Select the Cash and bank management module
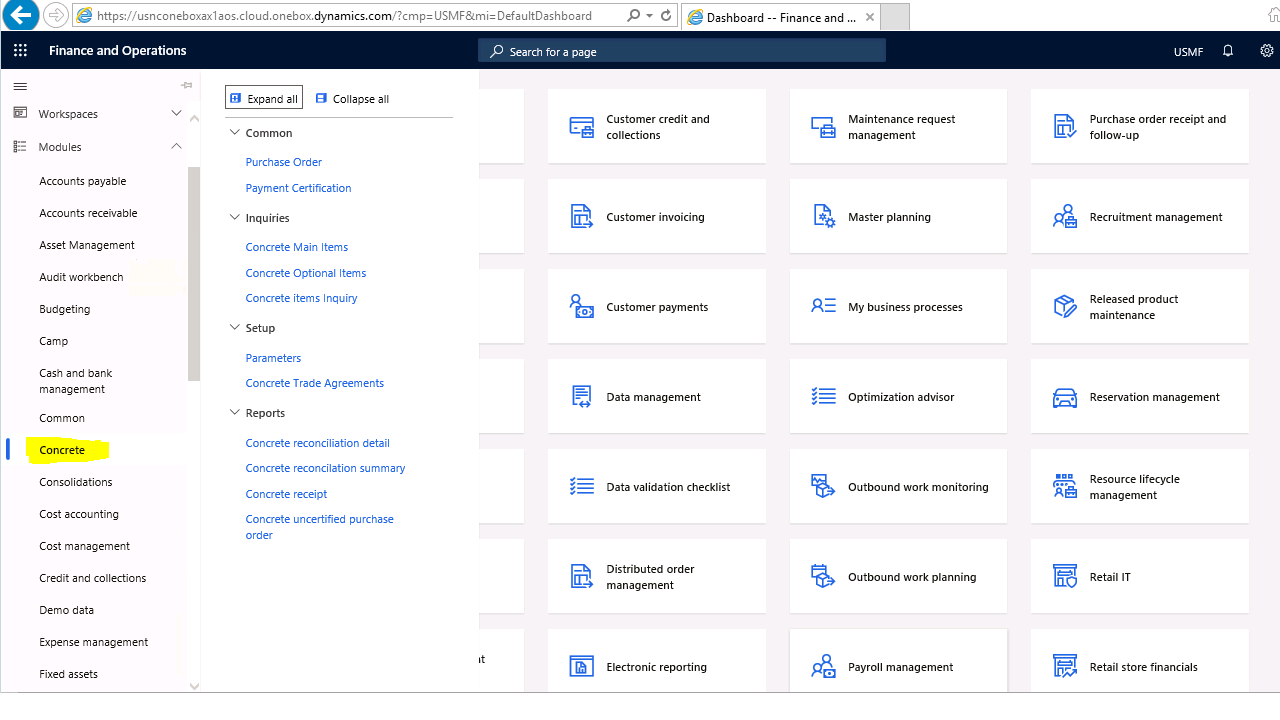Viewport: 1280px width, 720px height. (76, 381)
